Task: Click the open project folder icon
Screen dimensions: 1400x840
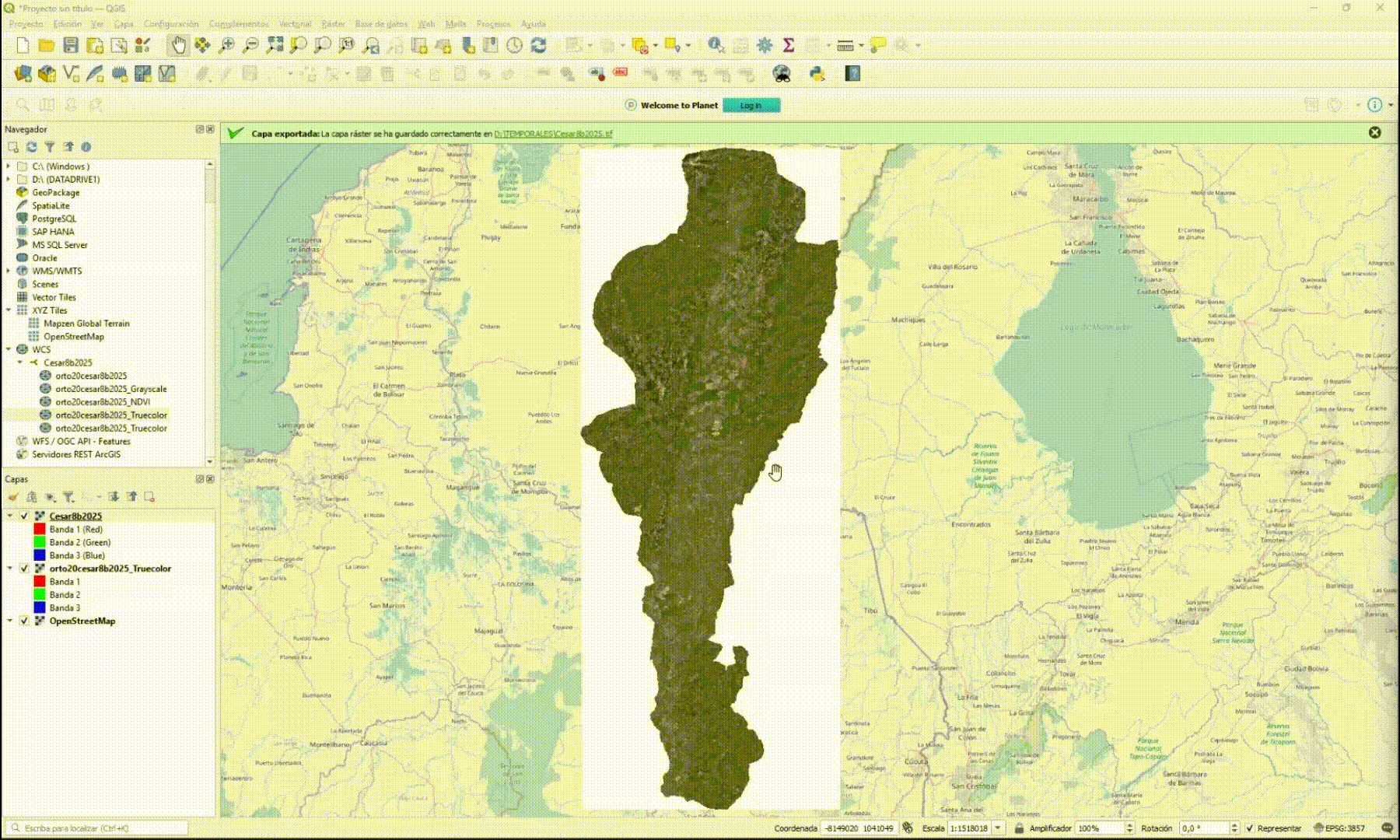Action: 47,45
